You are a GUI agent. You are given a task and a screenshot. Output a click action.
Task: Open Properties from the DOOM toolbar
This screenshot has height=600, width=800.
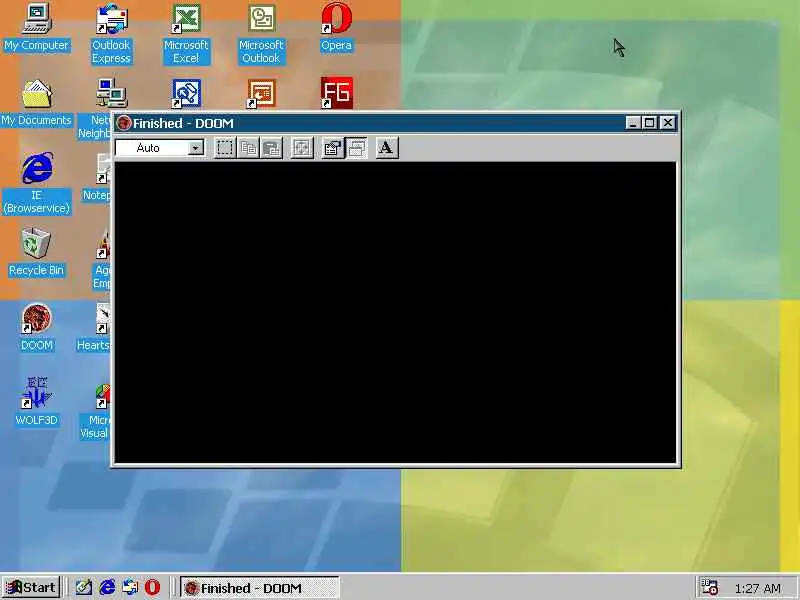333,148
